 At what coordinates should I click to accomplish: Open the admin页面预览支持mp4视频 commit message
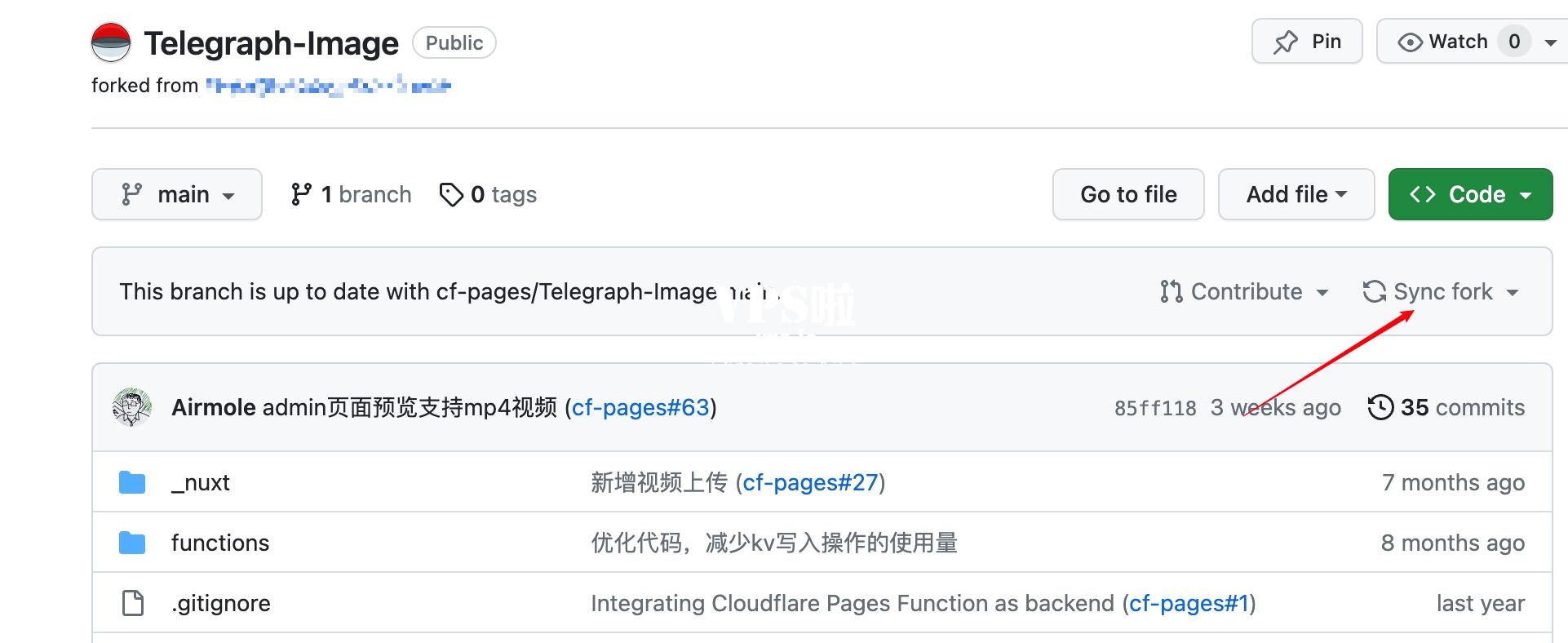click(410, 407)
